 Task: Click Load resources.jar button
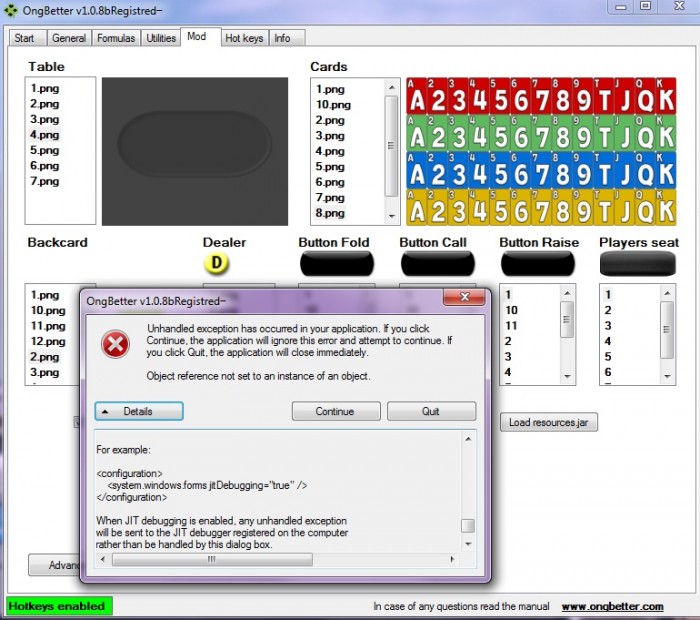549,422
